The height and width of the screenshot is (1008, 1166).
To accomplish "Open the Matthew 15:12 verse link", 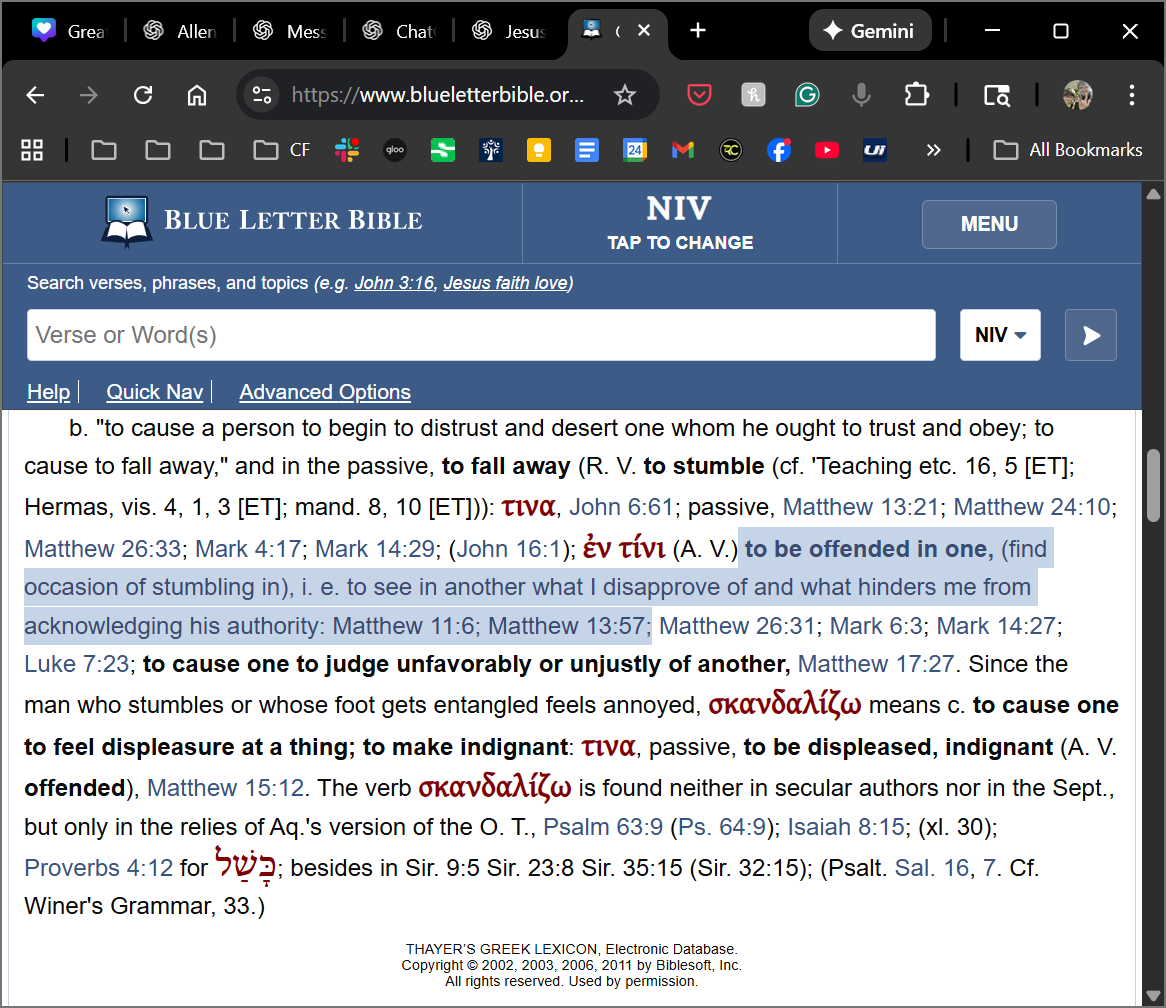I will (x=225, y=788).
